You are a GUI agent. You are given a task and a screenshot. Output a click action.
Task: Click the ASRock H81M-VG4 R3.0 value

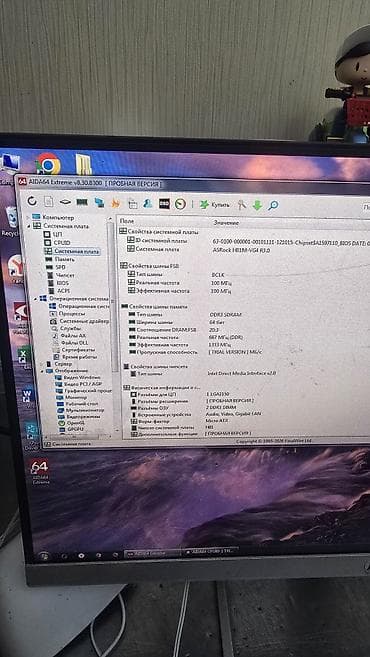(x=241, y=251)
